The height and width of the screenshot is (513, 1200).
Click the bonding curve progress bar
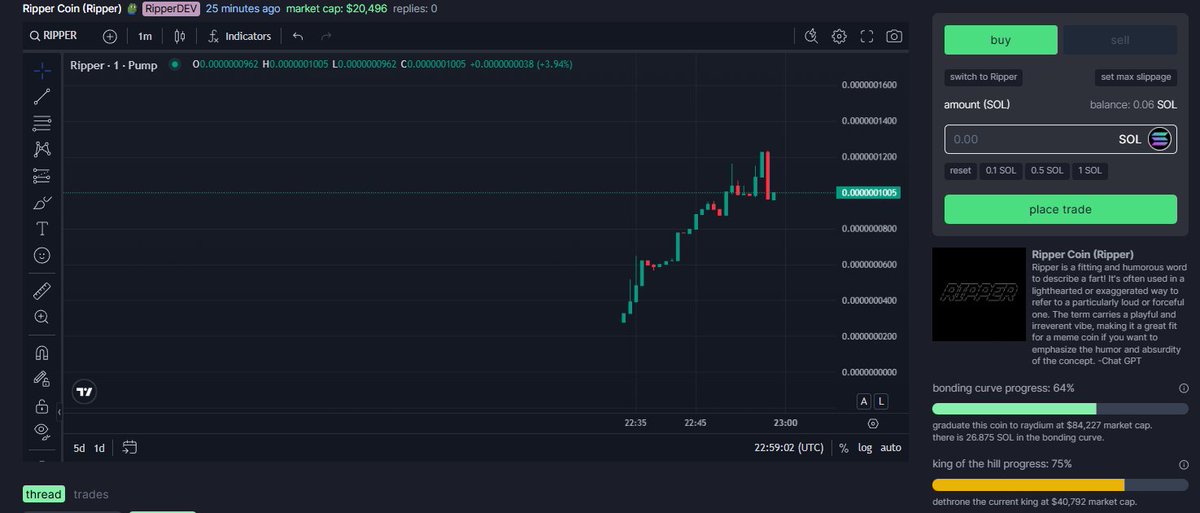point(1061,408)
